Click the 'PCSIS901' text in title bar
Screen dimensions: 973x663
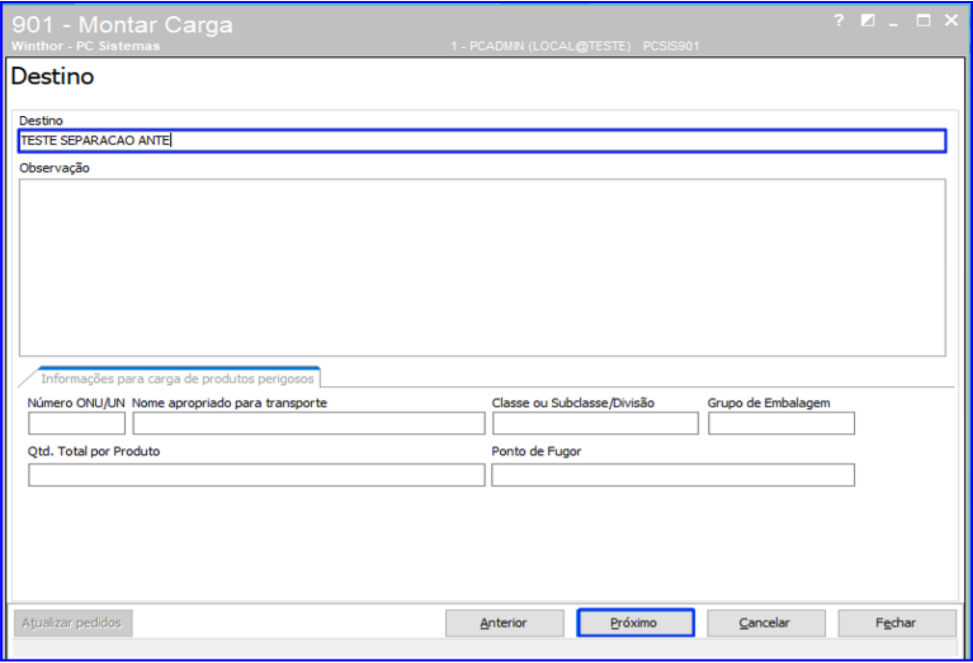(671, 47)
